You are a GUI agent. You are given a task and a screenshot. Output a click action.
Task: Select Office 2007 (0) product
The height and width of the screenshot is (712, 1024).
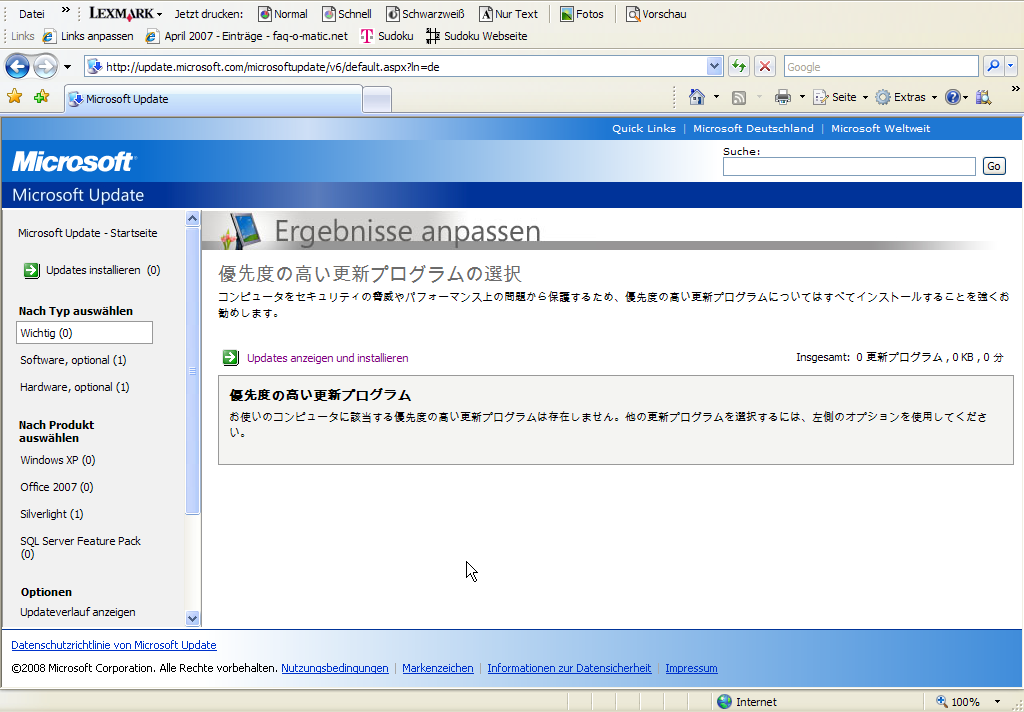[57, 487]
